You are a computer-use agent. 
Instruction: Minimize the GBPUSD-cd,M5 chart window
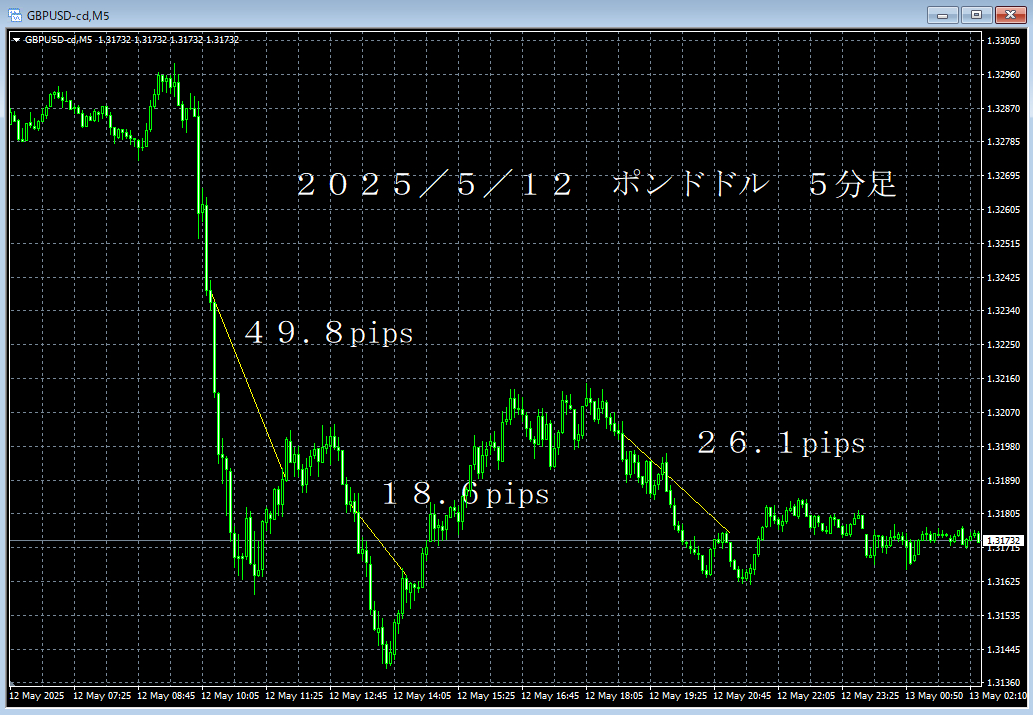coord(942,14)
